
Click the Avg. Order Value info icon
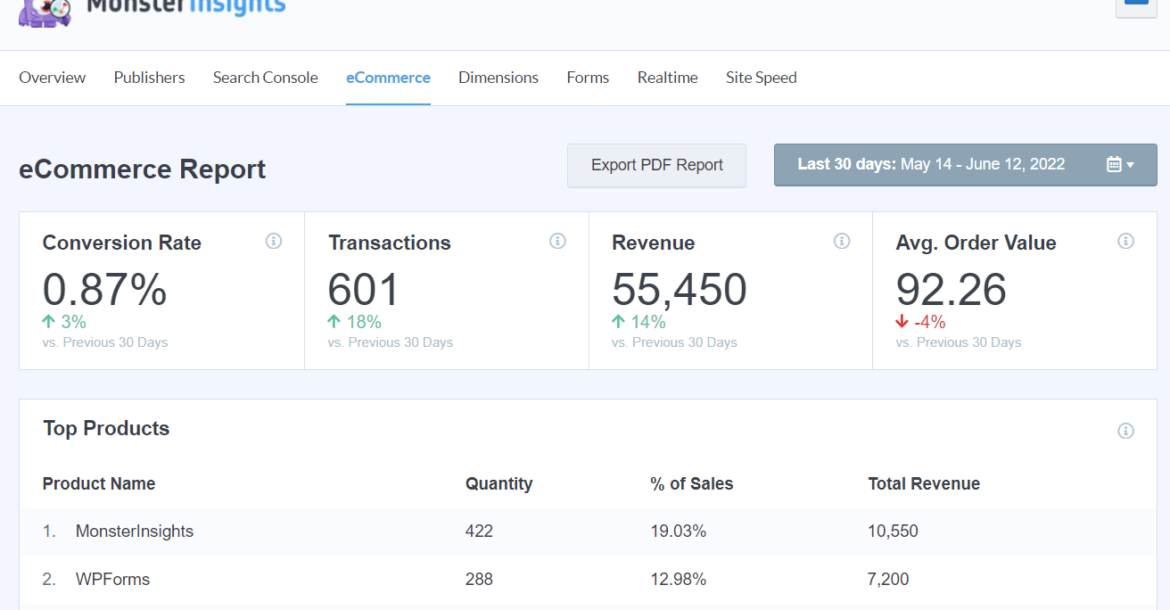point(1125,241)
